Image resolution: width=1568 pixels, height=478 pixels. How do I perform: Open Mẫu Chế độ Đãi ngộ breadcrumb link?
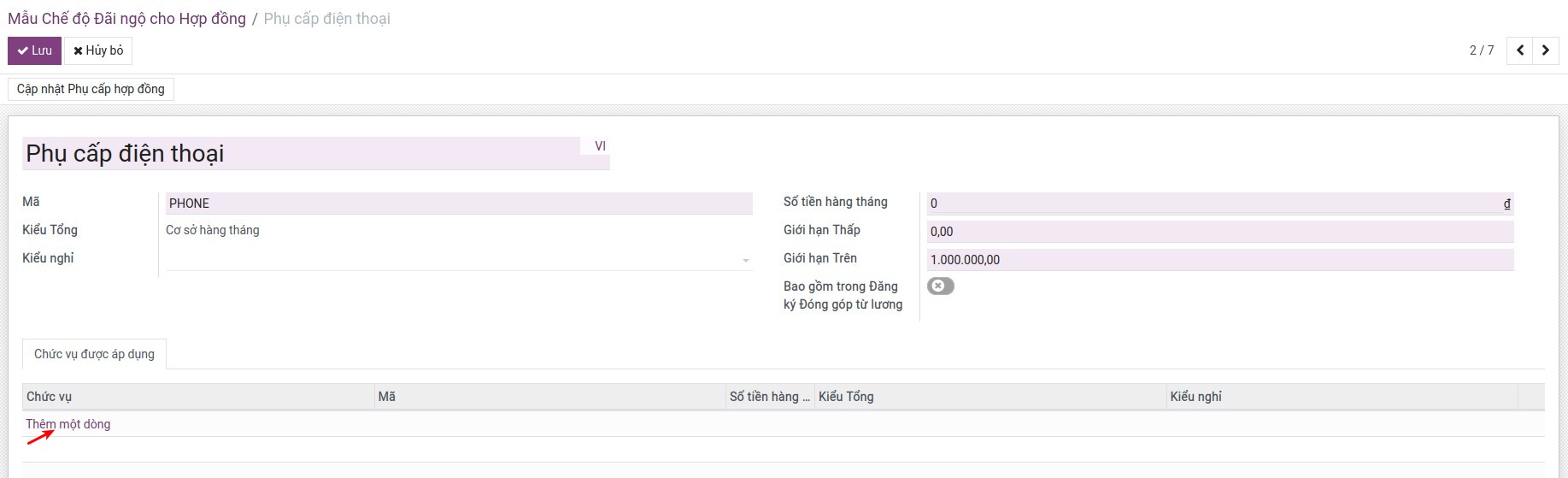click(x=126, y=19)
